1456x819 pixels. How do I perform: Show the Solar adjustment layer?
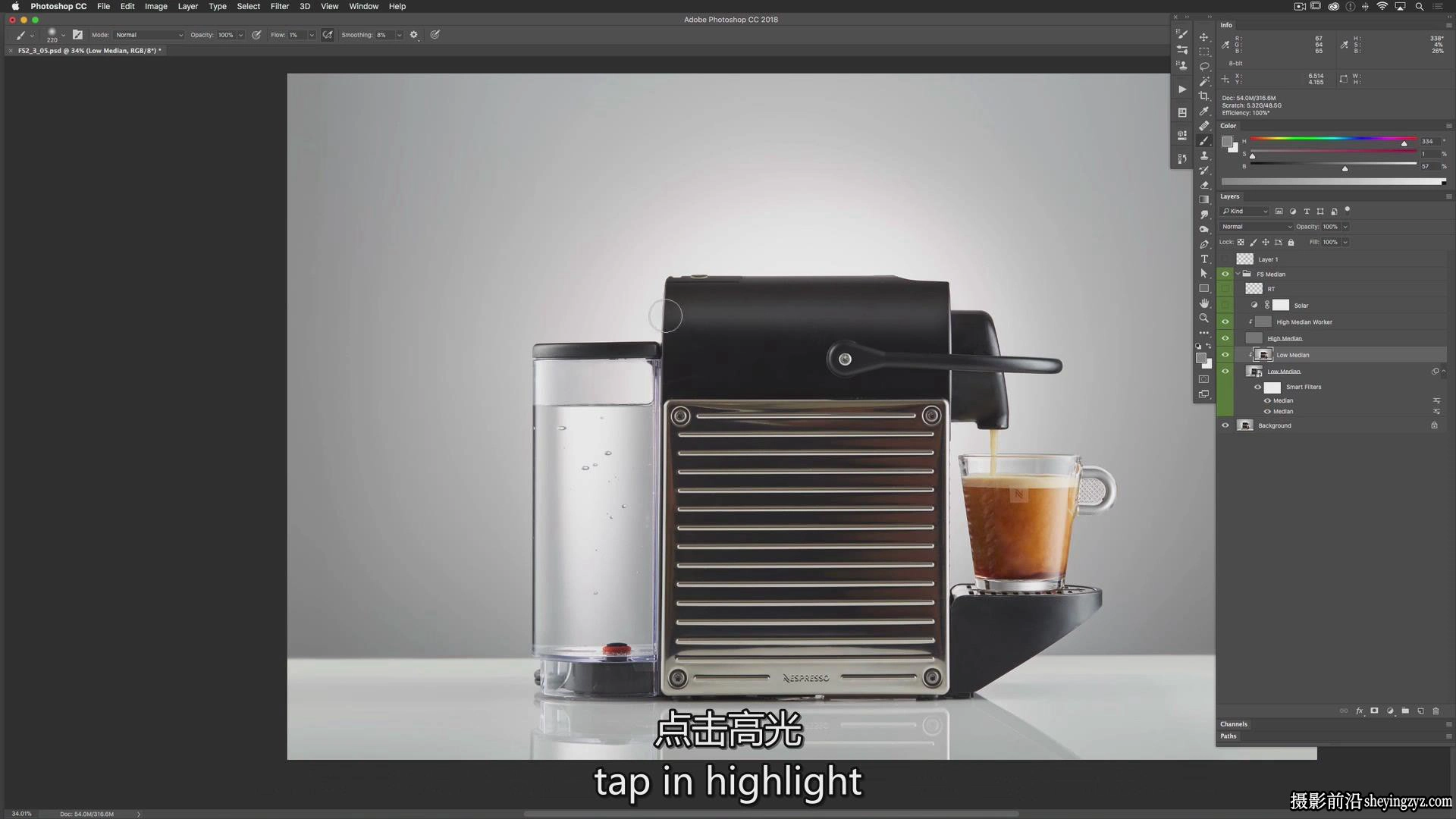[x=1225, y=305]
